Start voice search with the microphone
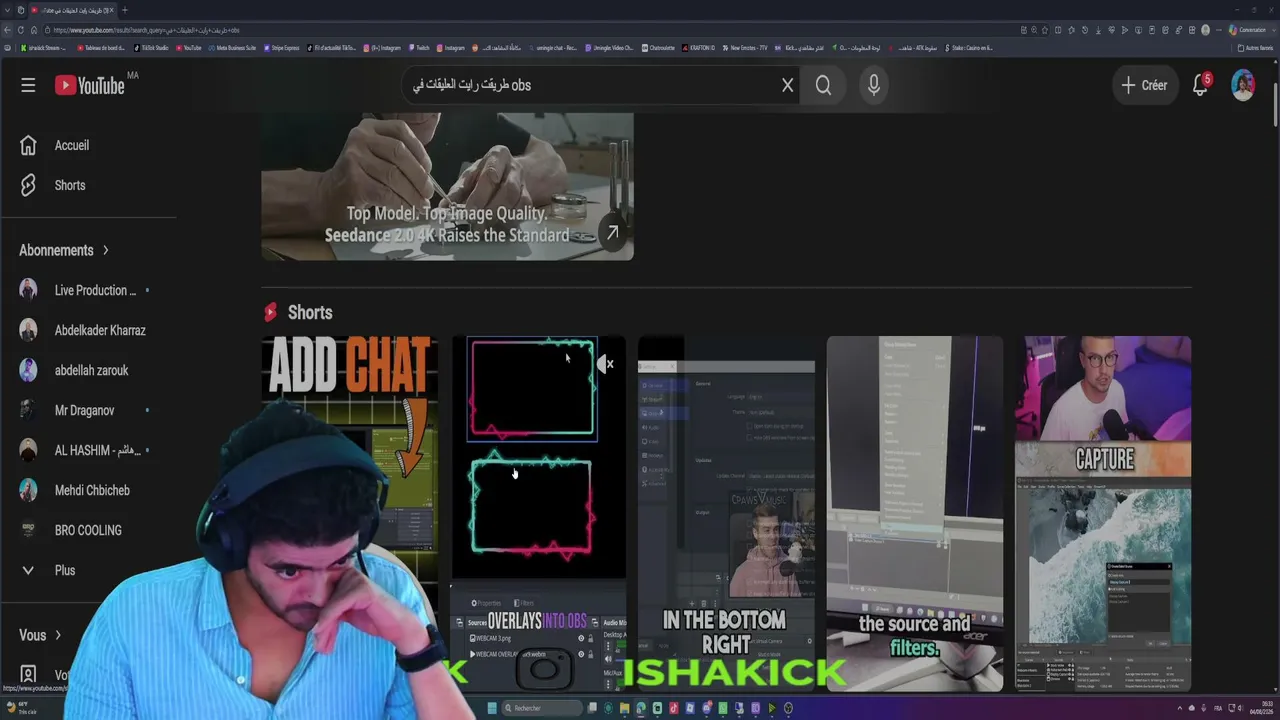1280x720 pixels. click(874, 85)
